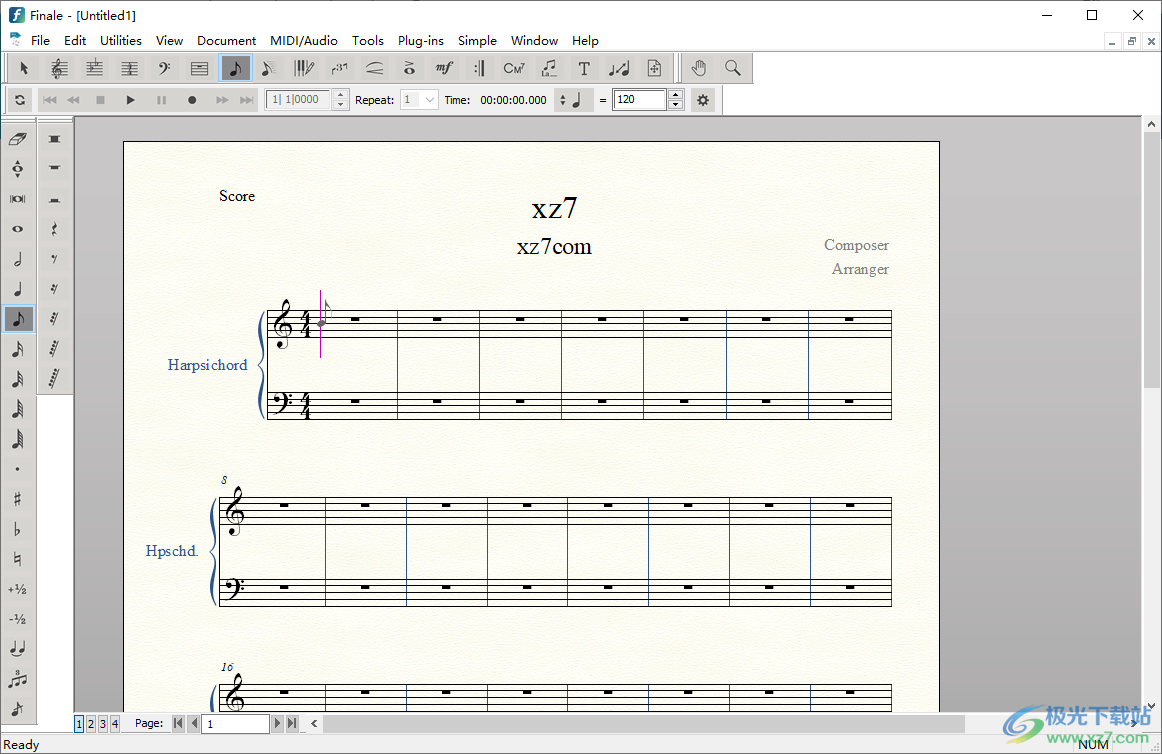This screenshot has height=754, width=1162.
Task: Select the Zoom magnifier tool
Action: click(x=733, y=68)
